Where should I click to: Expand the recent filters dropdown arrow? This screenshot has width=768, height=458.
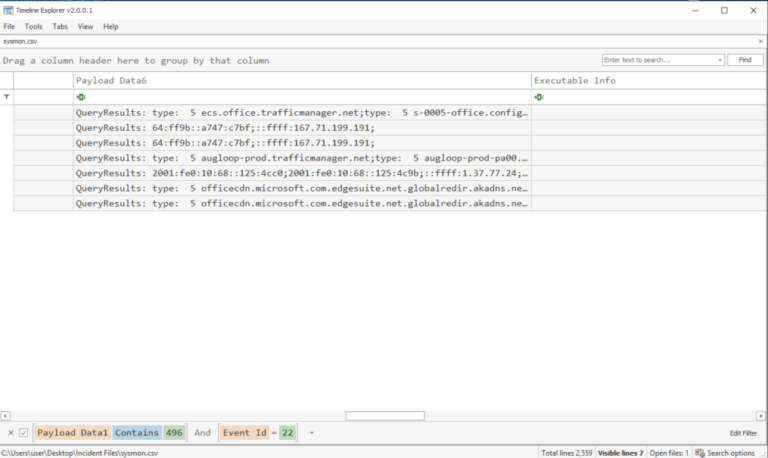pos(311,432)
